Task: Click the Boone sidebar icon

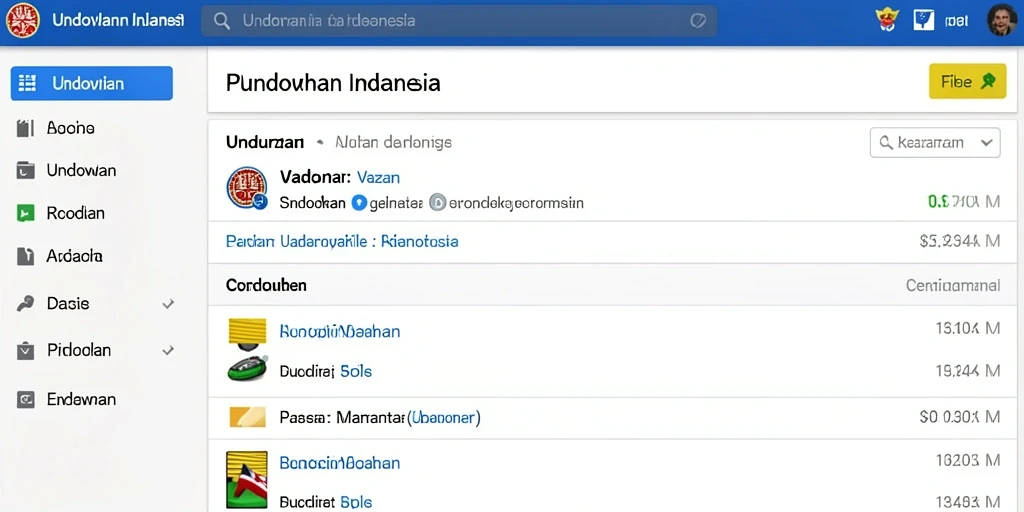Action: (x=25, y=129)
